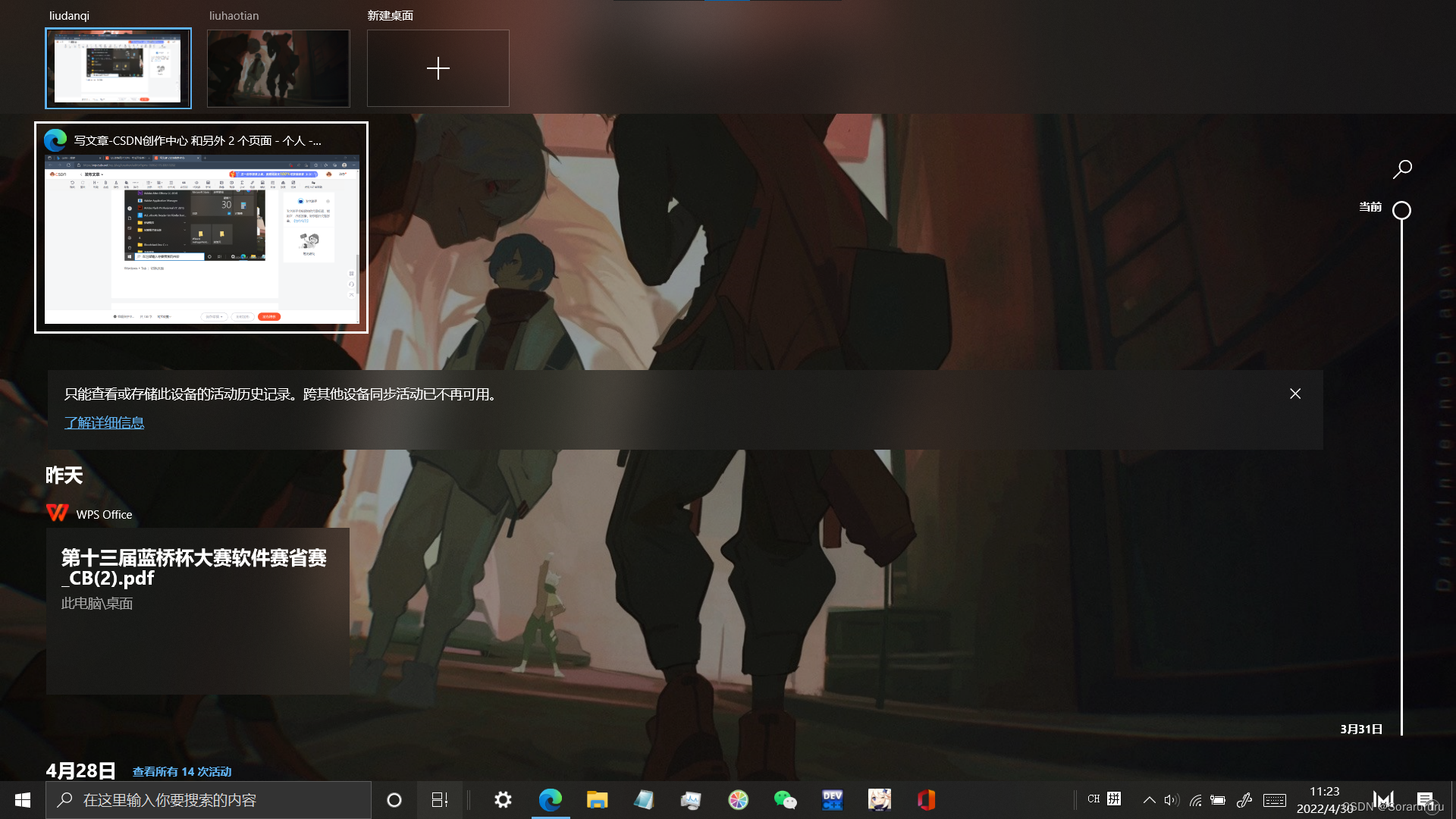This screenshot has width=1456, height=819.
Task: Click the Cortana circle icon
Action: pos(394,800)
